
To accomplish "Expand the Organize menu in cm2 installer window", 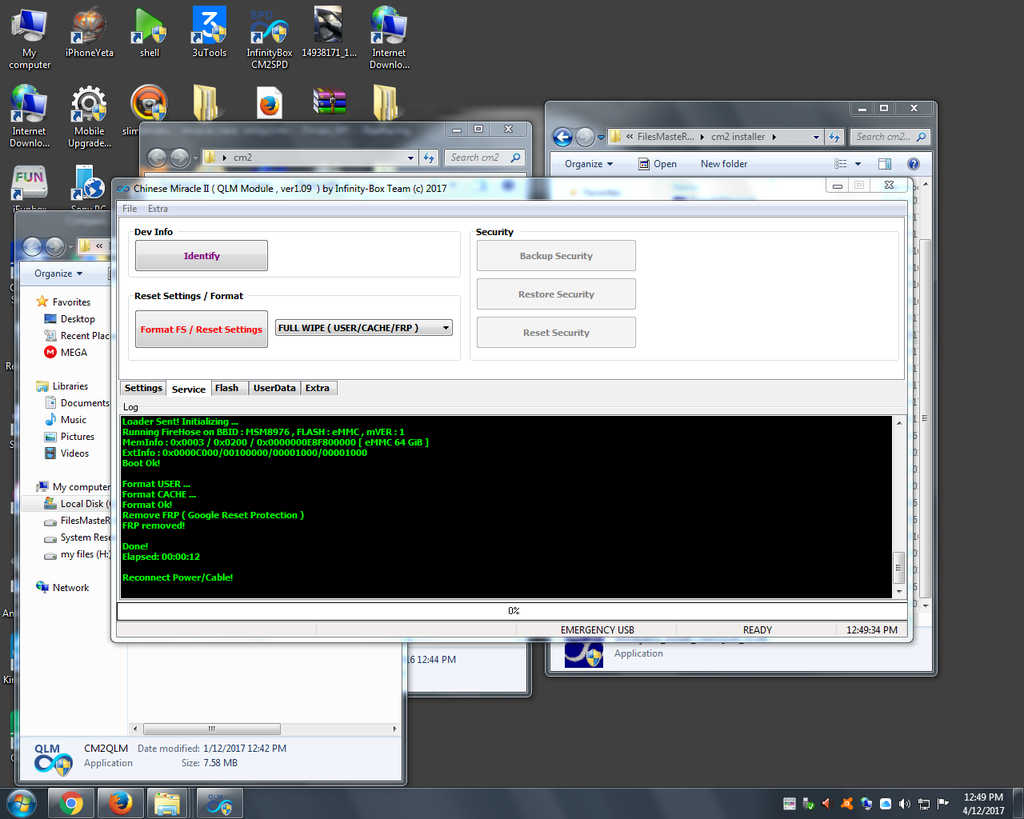I will point(588,164).
